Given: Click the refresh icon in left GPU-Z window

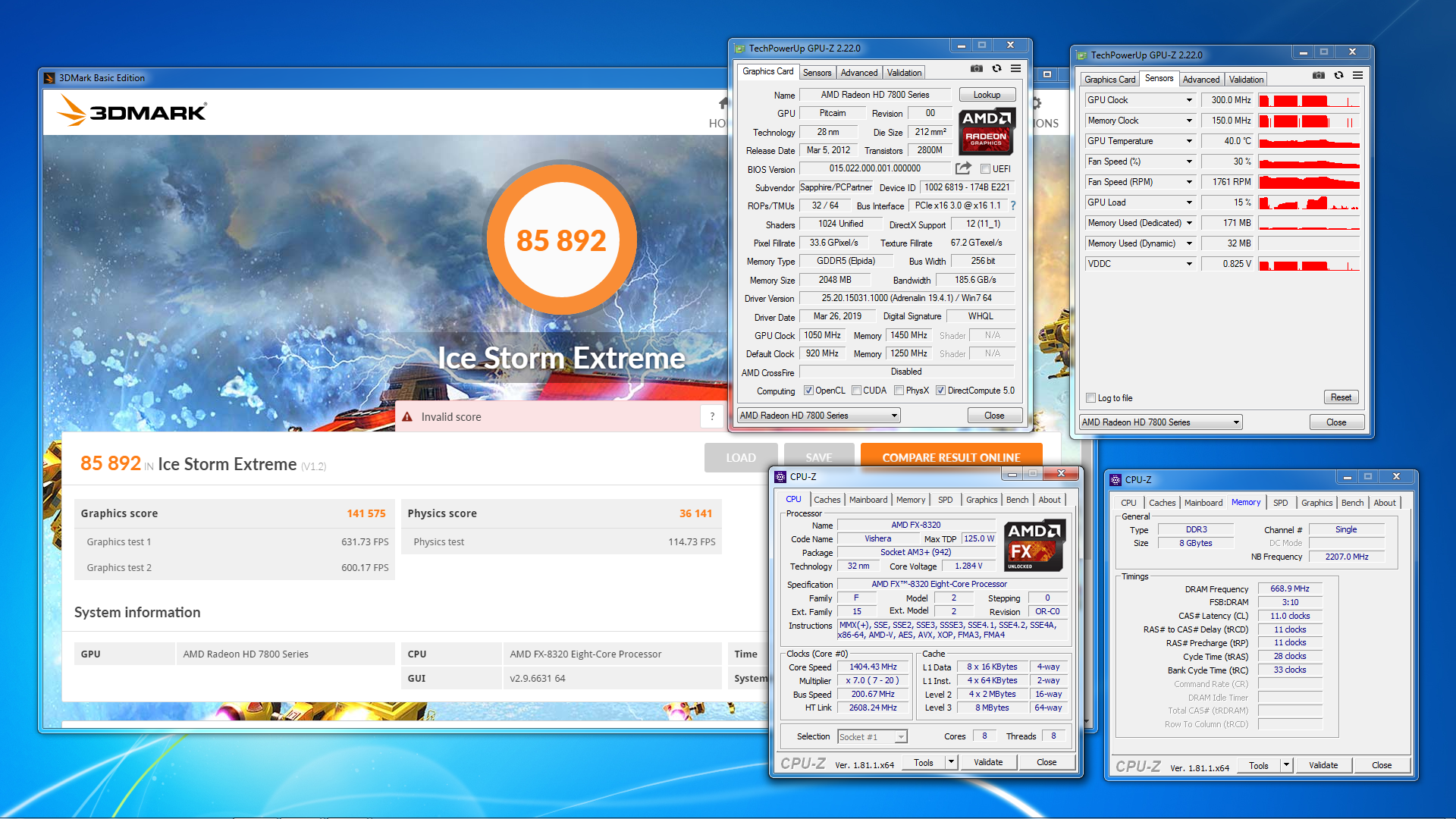Looking at the screenshot, I should pyautogui.click(x=996, y=69).
